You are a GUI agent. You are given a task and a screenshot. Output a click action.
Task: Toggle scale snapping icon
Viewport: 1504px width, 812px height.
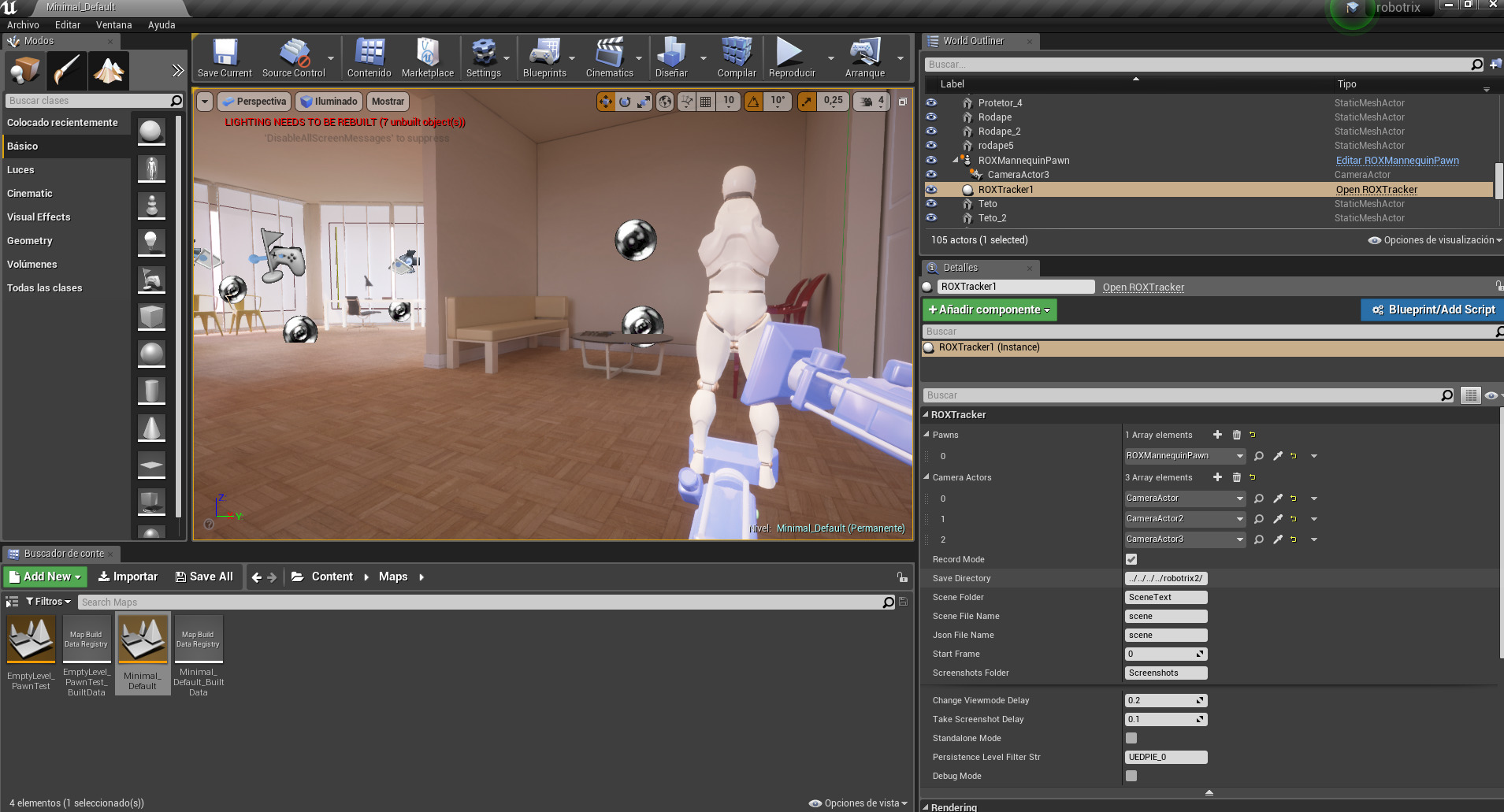[807, 102]
